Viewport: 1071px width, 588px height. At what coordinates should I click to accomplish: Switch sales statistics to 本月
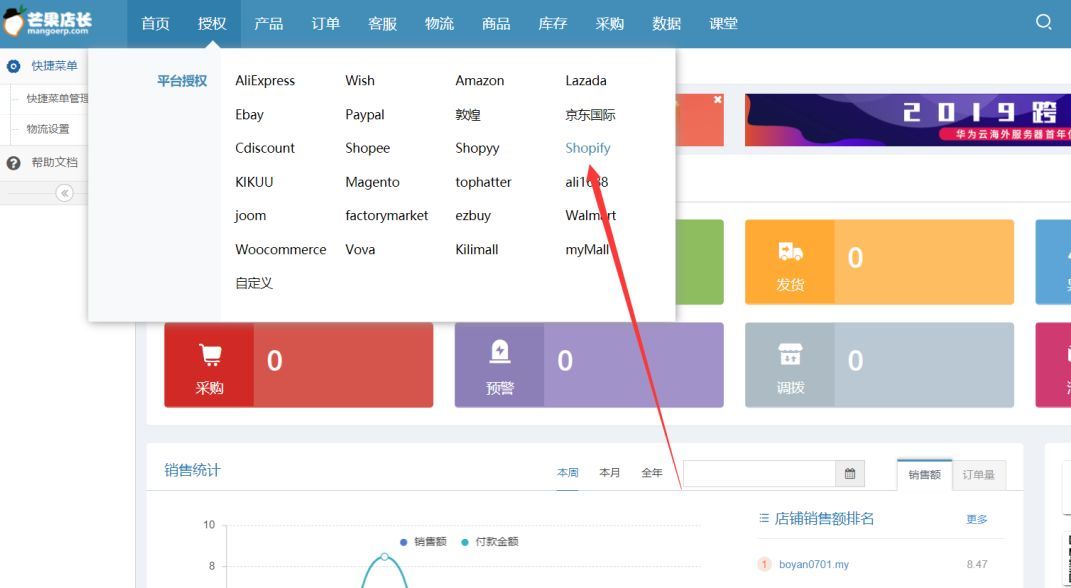[609, 473]
